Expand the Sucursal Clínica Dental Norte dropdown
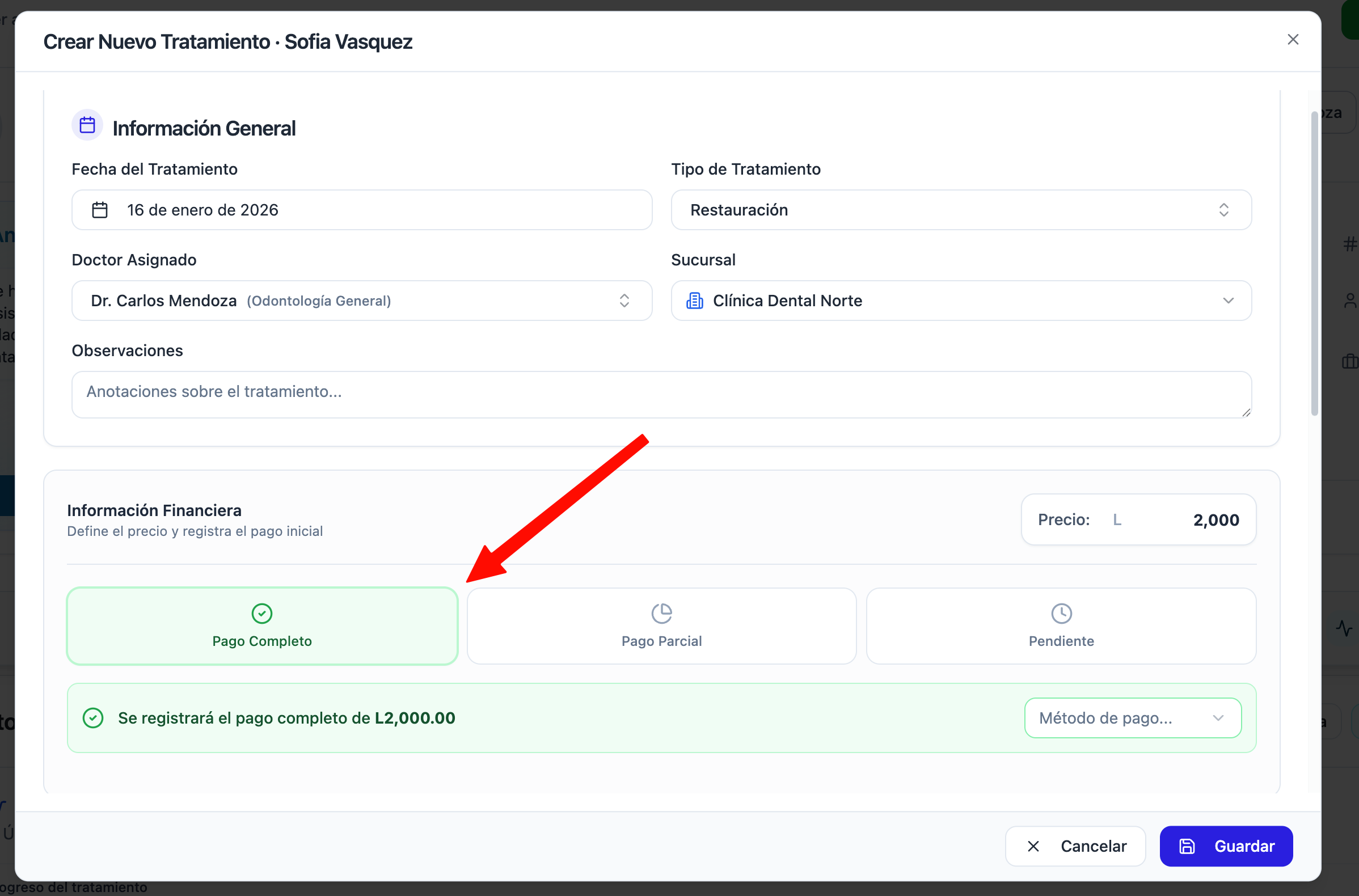Screen dimensions: 1359x896 (x=961, y=301)
